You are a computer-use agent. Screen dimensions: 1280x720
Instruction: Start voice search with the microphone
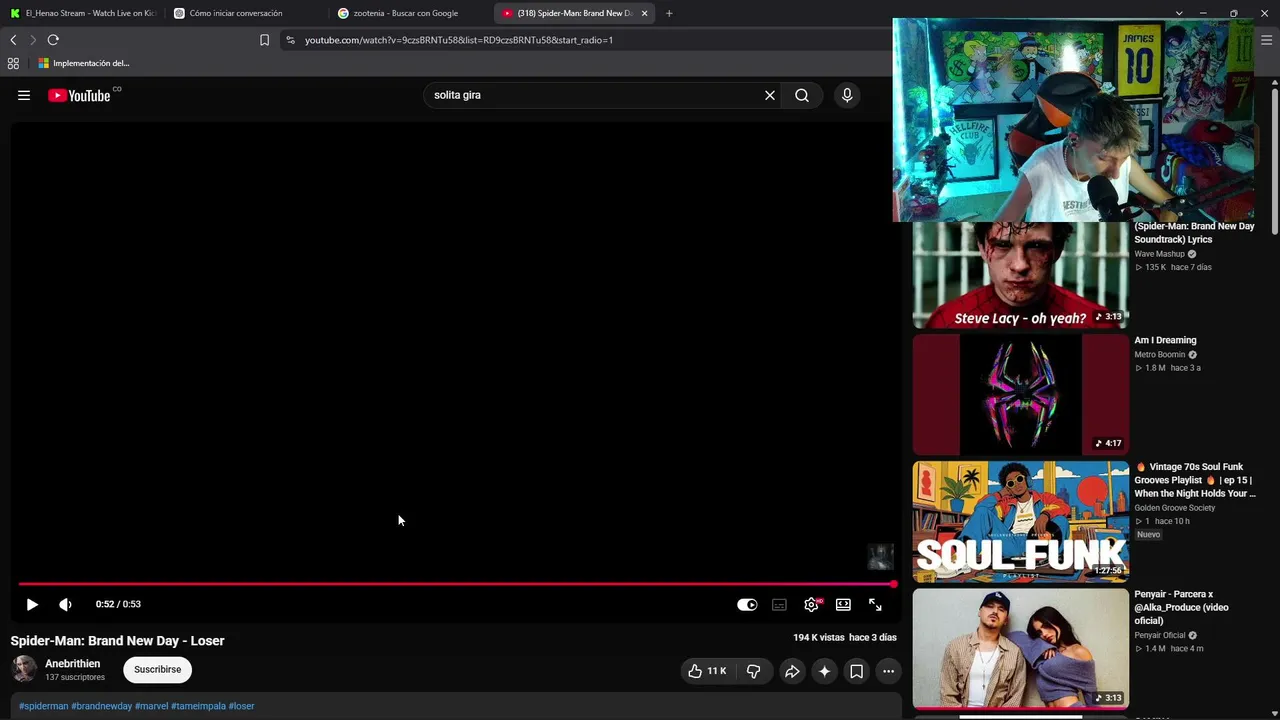tap(847, 95)
